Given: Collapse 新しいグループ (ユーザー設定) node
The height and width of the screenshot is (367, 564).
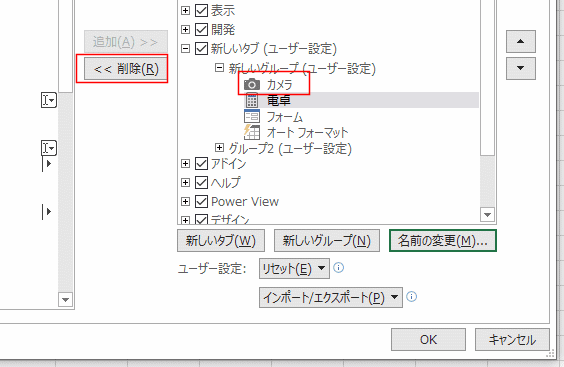Looking at the screenshot, I should (219, 68).
